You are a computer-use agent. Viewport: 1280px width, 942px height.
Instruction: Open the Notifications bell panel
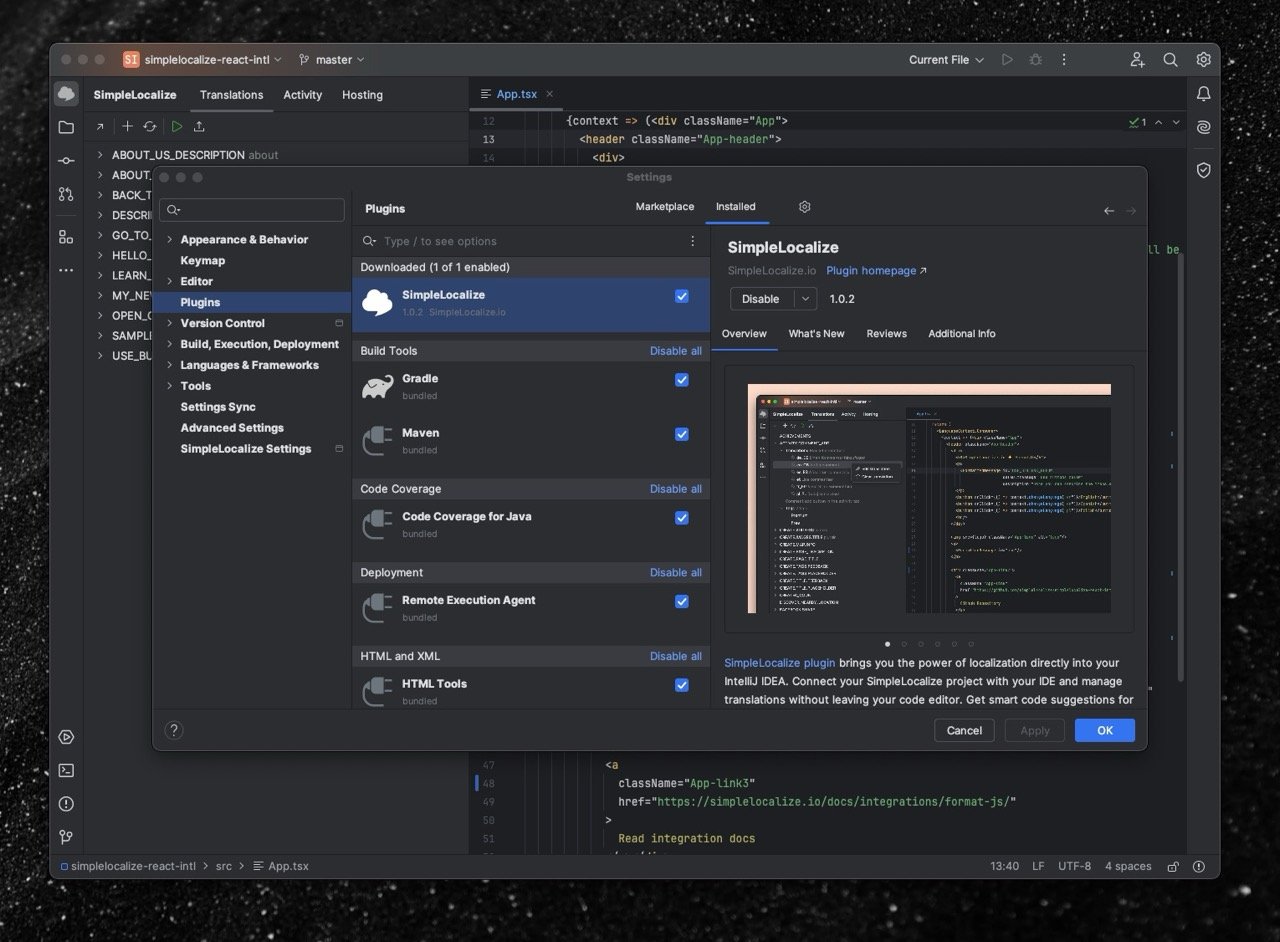(1203, 94)
